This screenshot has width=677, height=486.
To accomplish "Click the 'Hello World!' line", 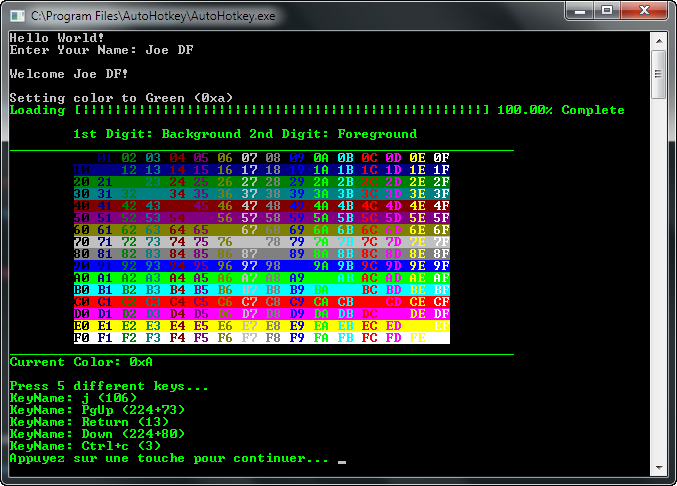I will coord(57,38).
